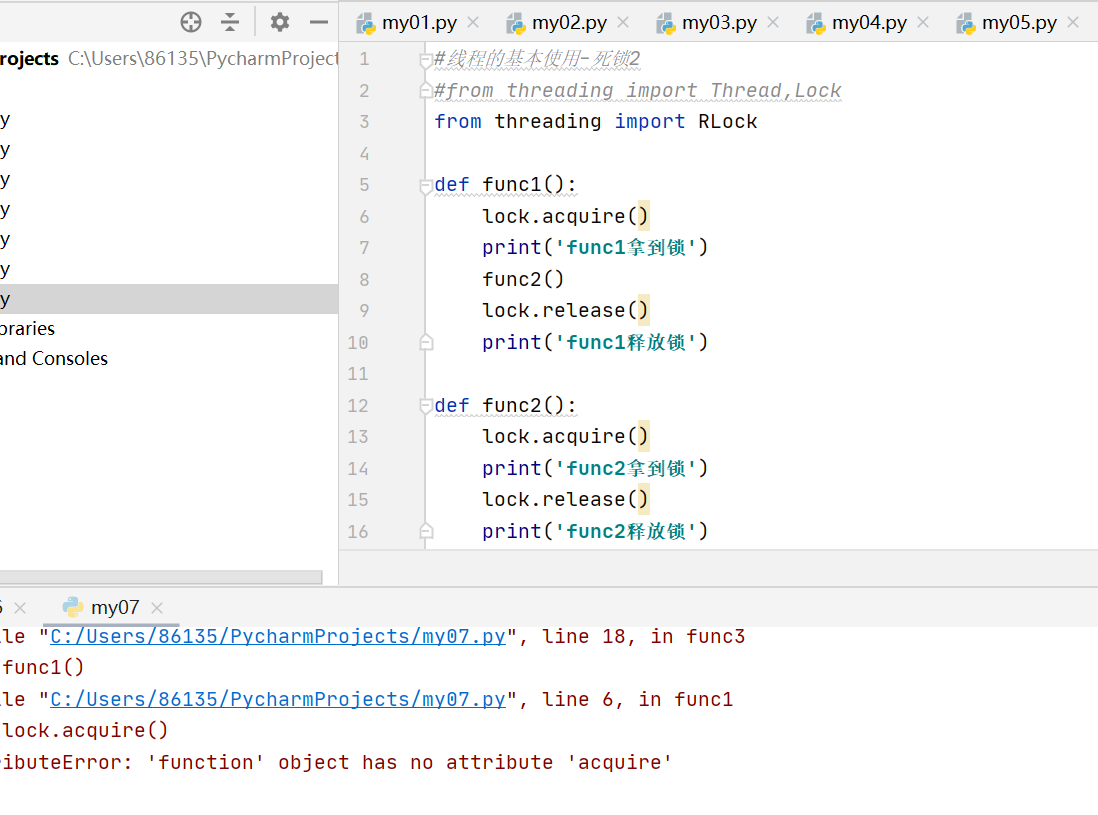Hide the project panel with minus icon
The image size is (1098, 815).
point(319,22)
